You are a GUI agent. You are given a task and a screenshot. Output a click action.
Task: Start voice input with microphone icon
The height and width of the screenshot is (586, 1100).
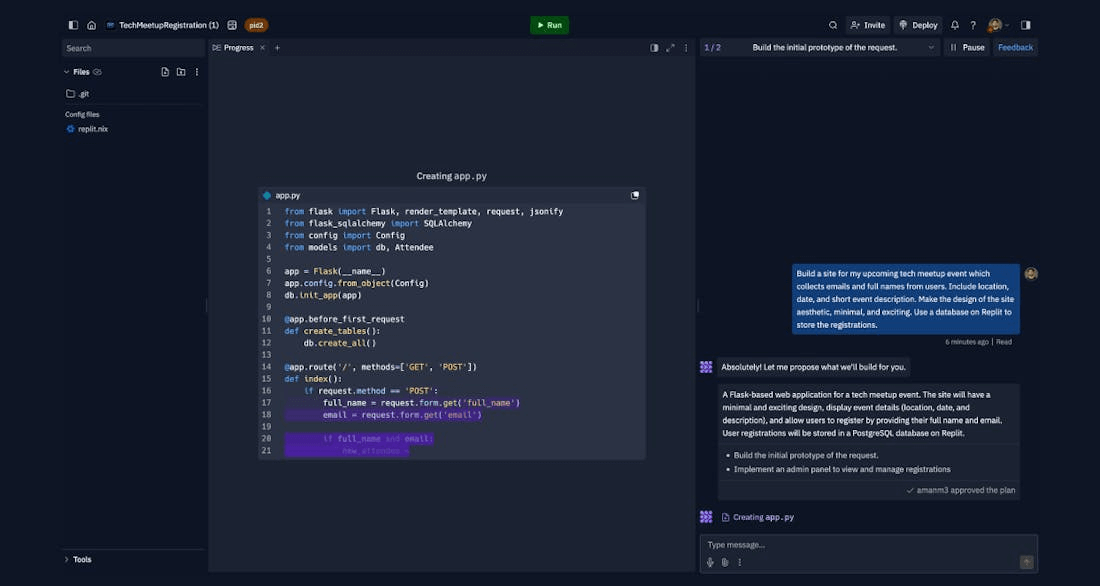pyautogui.click(x=710, y=562)
